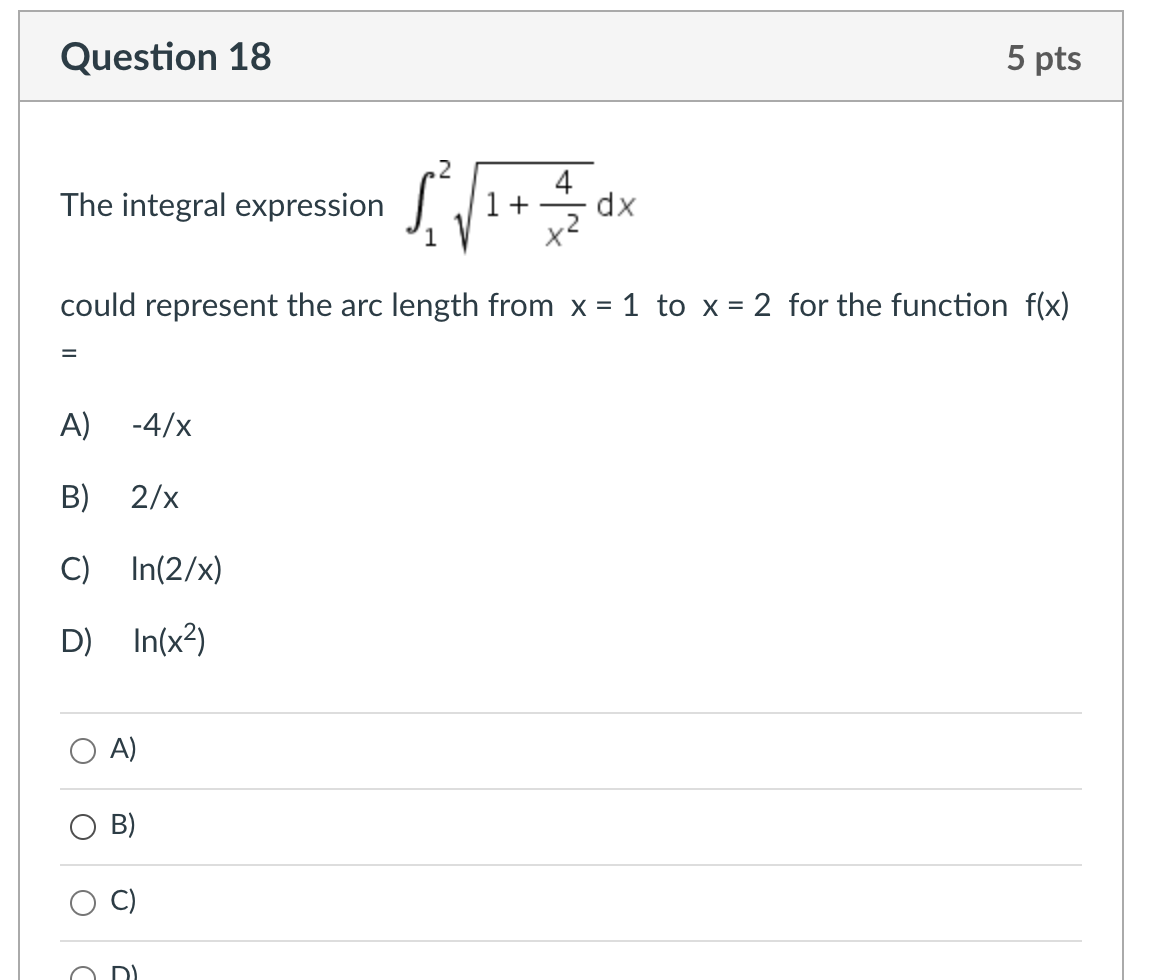This screenshot has width=1152, height=980.
Task: Click the Question 18 heading
Action: (x=166, y=58)
